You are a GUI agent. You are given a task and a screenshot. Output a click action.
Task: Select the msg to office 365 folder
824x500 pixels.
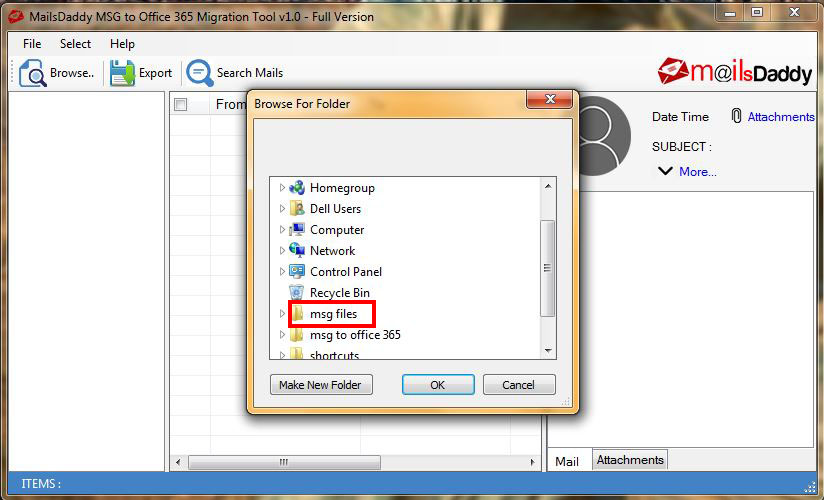(x=354, y=335)
